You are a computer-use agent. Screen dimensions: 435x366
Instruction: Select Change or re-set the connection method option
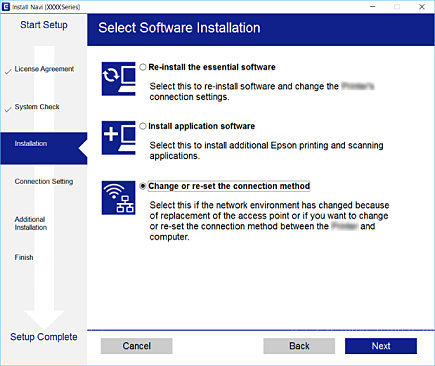[x=143, y=186]
